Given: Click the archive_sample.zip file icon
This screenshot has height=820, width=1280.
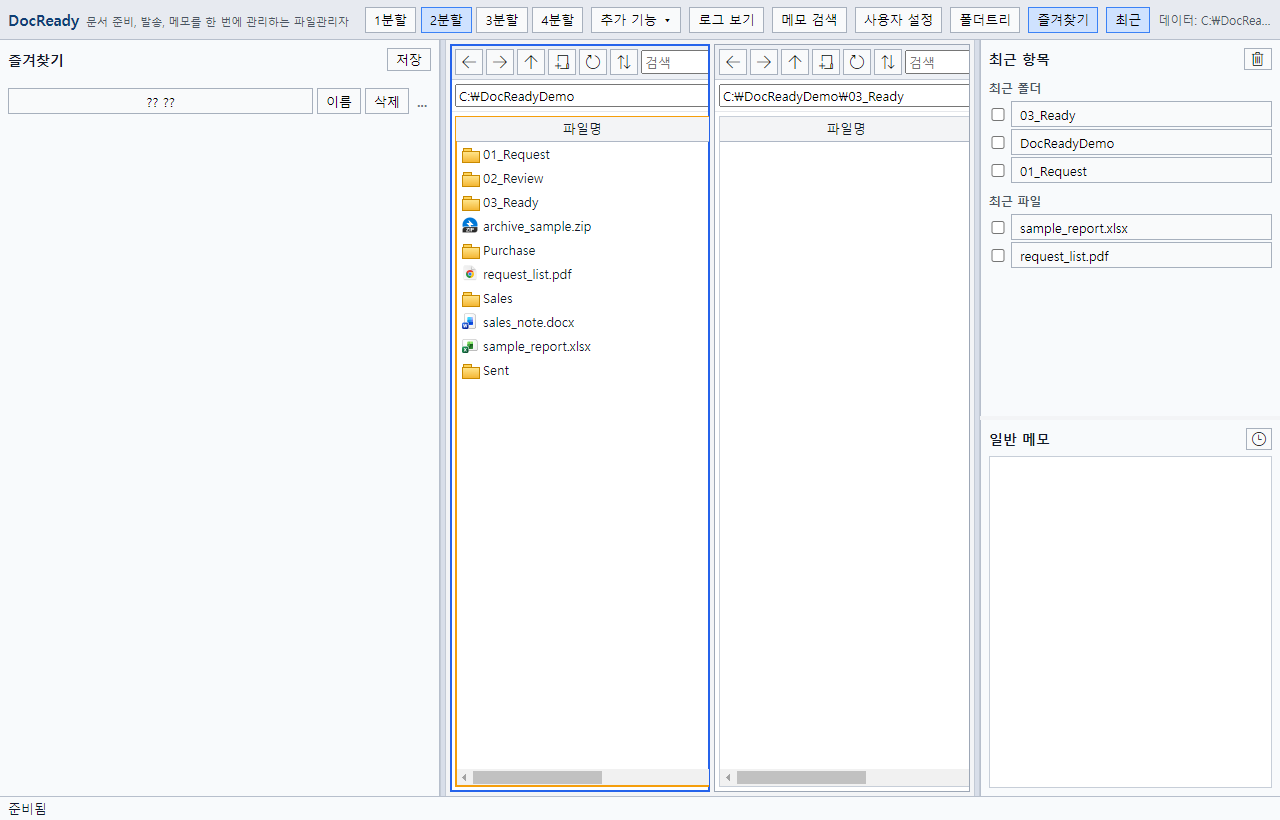Looking at the screenshot, I should (471, 227).
